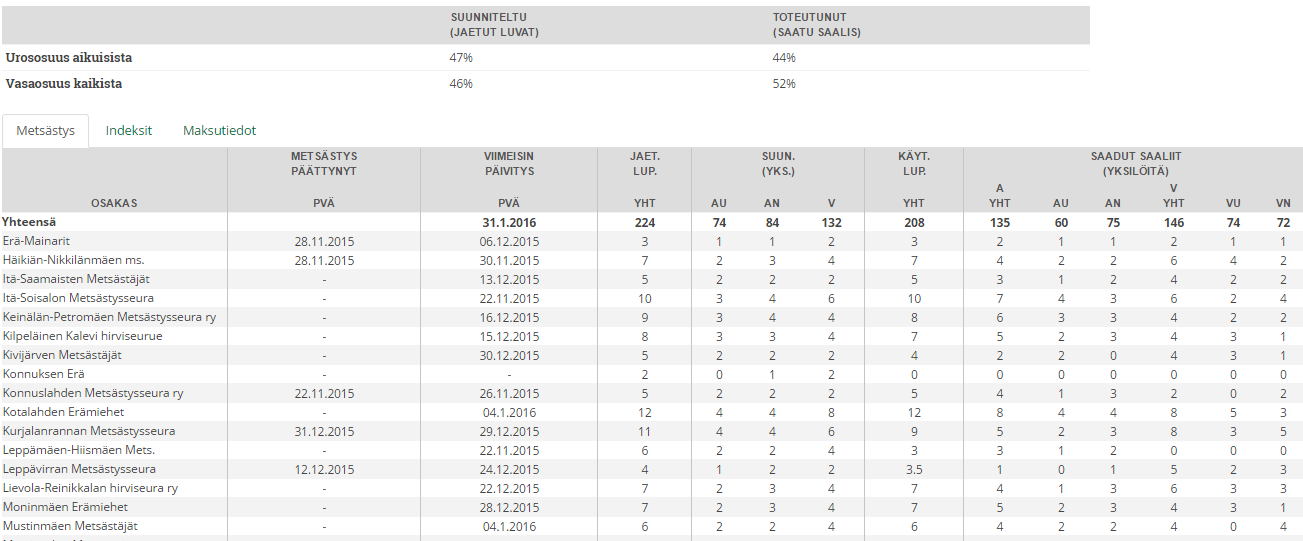Open the Maksutiedot tab

(x=219, y=131)
